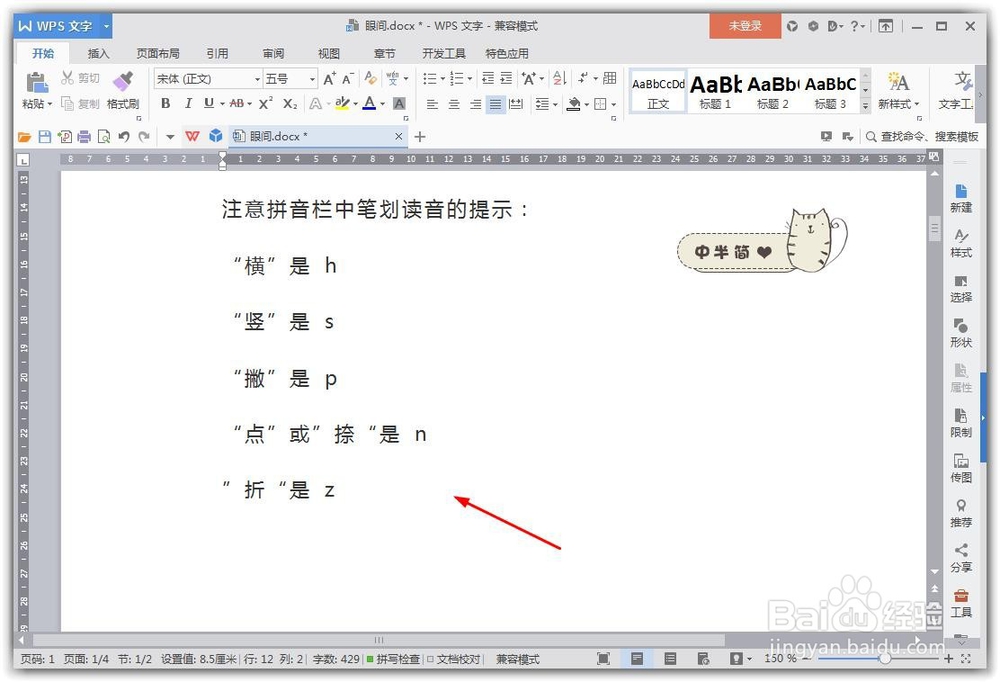
Task: Toggle italic formatting
Action: 188,103
